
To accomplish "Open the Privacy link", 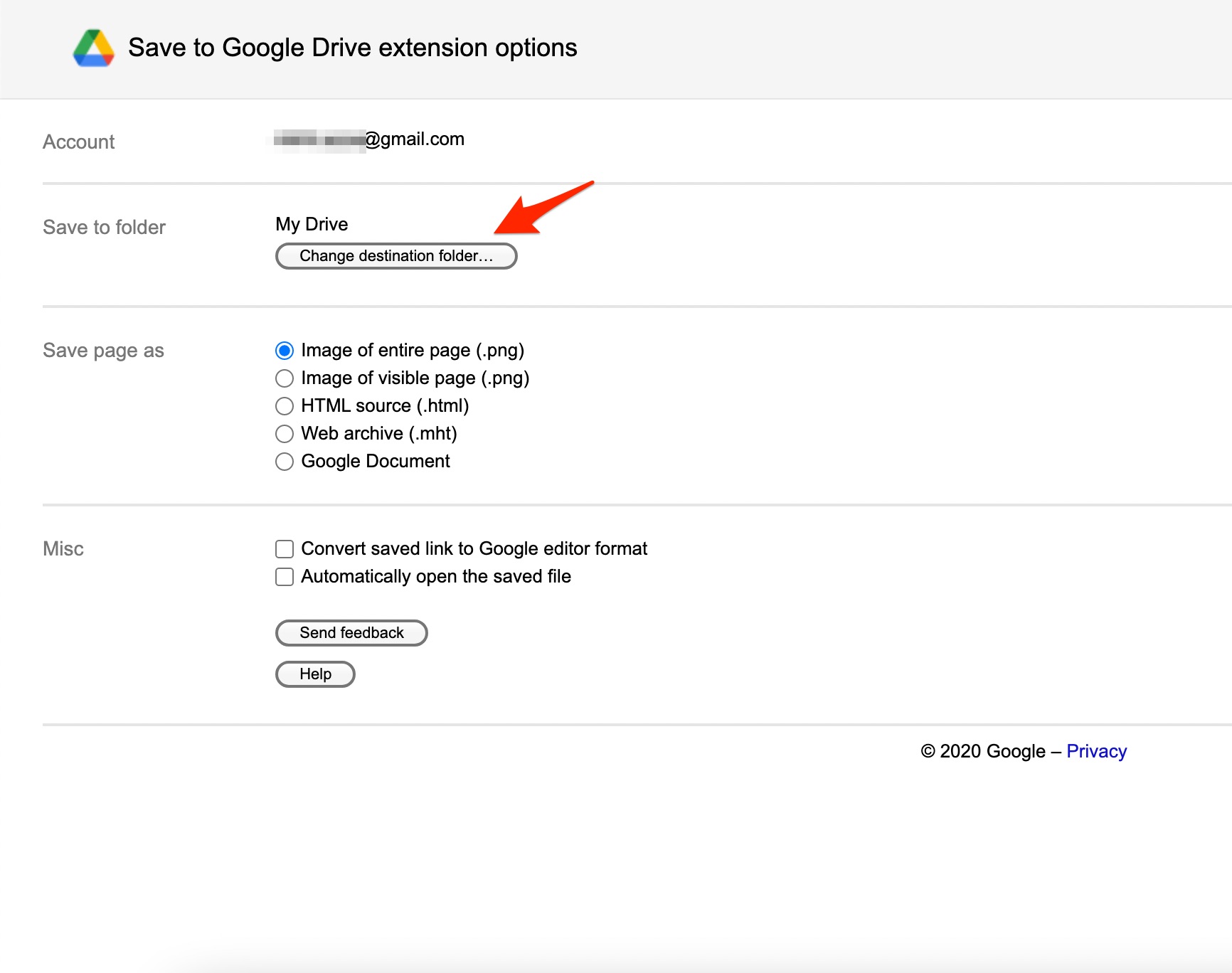I will [x=1096, y=751].
